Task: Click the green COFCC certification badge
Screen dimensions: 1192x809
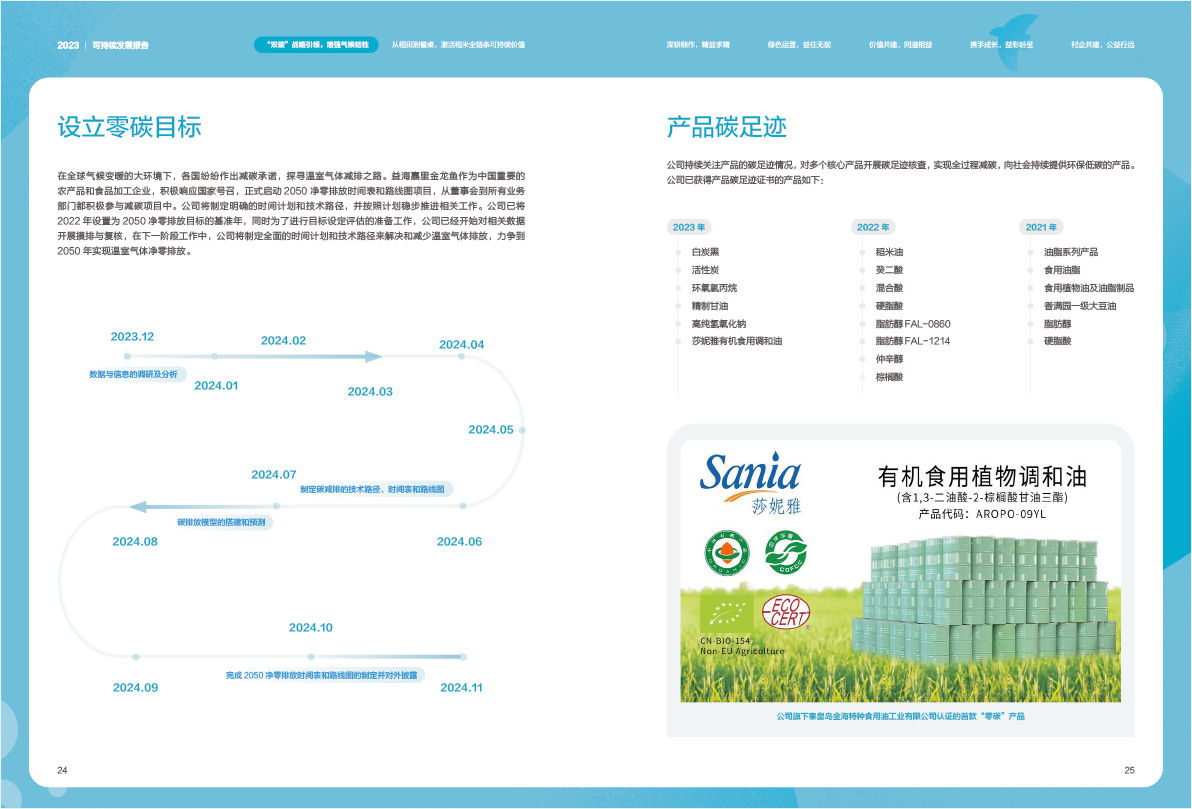Action: tap(785, 552)
